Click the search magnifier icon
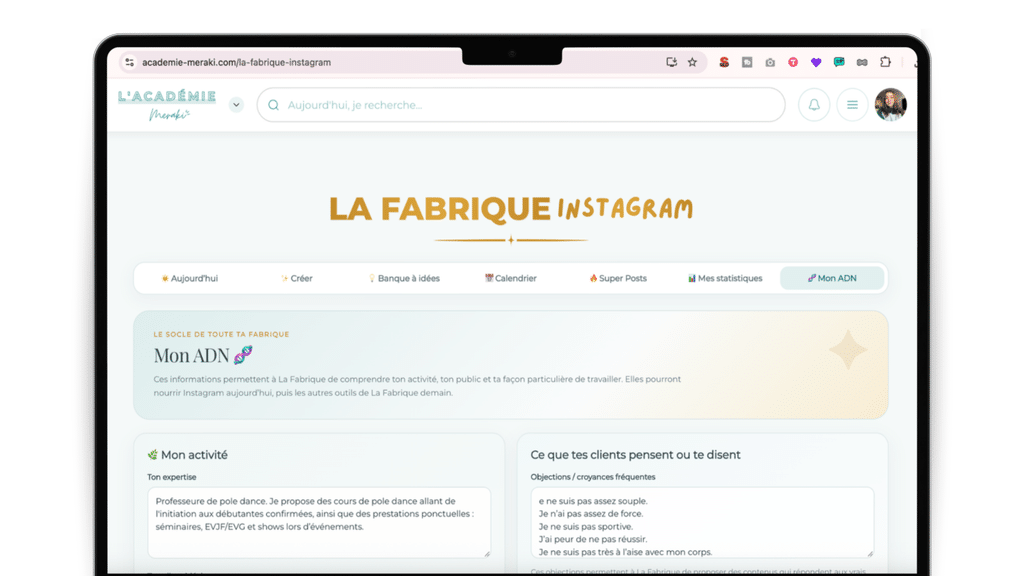 pyautogui.click(x=274, y=105)
